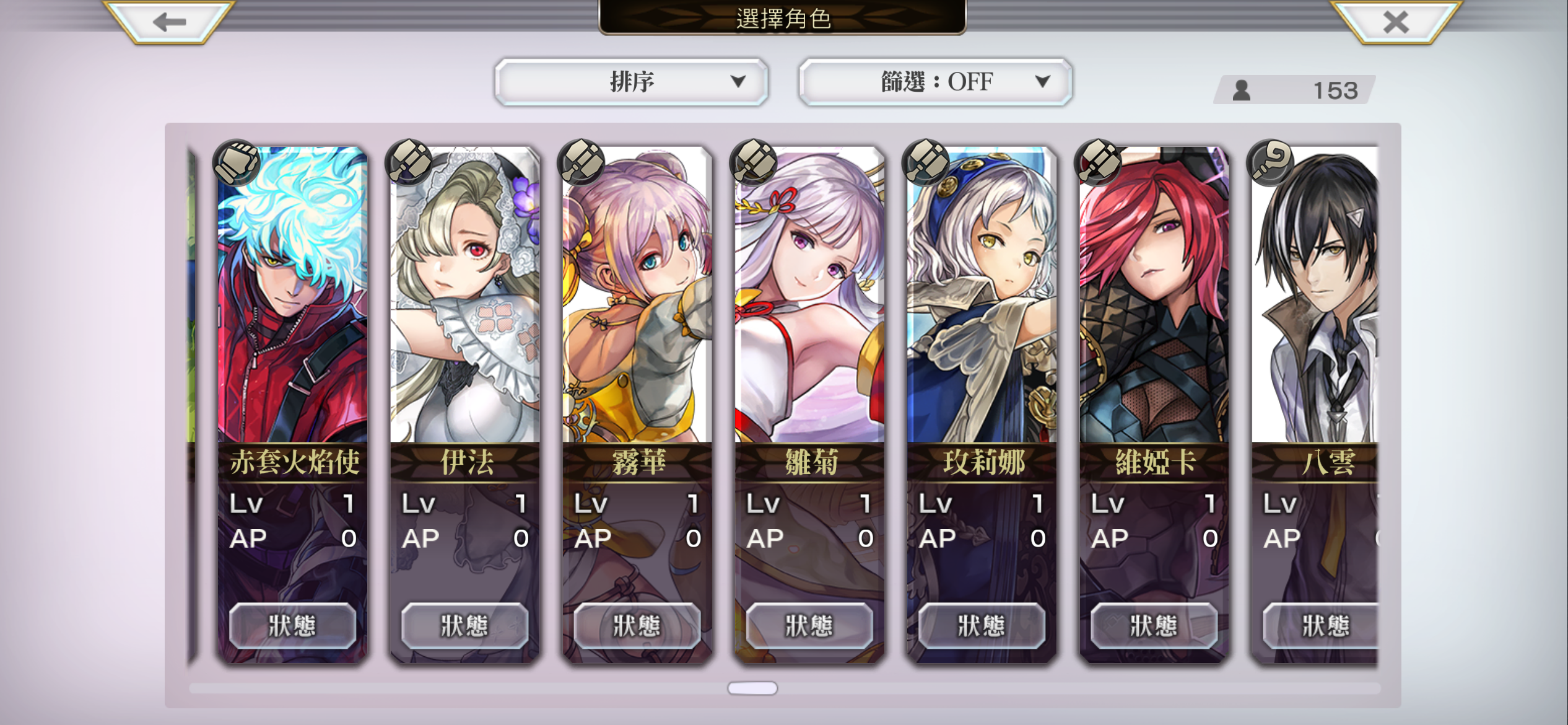Screen dimensions: 1568x725
Task: Click the class icon on 霧華 card
Action: tap(581, 163)
